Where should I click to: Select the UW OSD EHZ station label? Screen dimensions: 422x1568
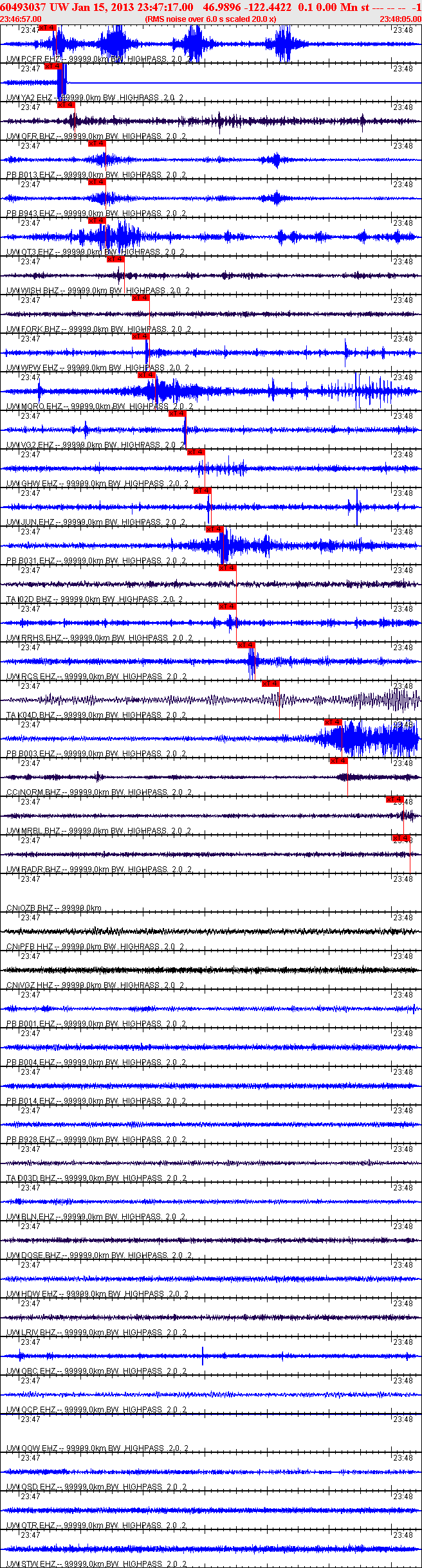tap(32, 1487)
